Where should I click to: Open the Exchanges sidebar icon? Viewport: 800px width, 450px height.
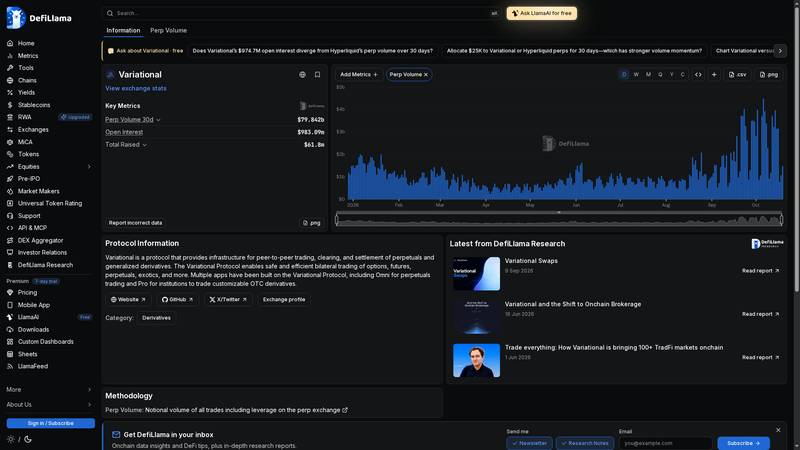pyautogui.click(x=10, y=130)
